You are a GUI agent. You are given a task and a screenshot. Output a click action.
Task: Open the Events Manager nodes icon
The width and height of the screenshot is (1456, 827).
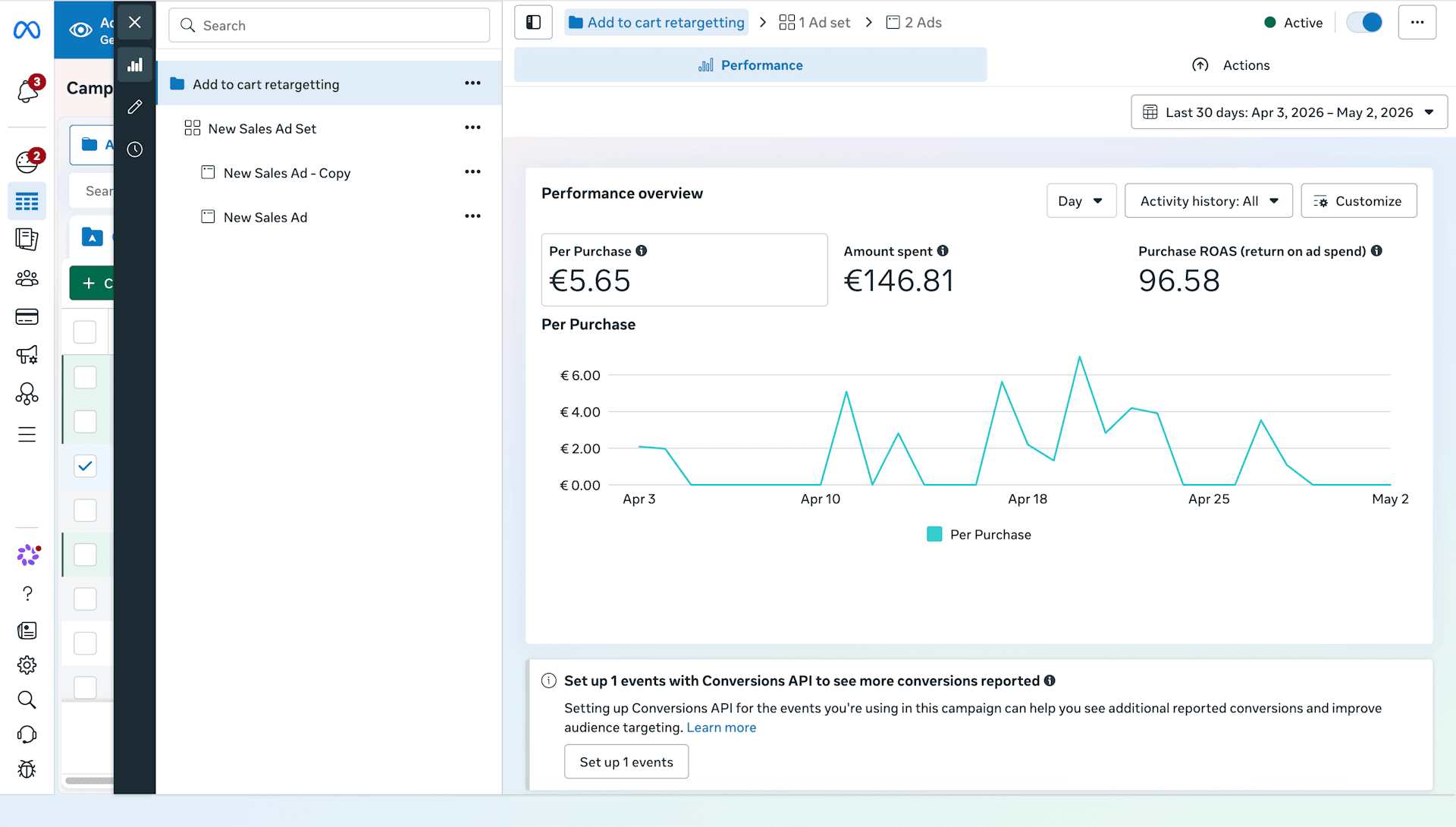point(27,394)
